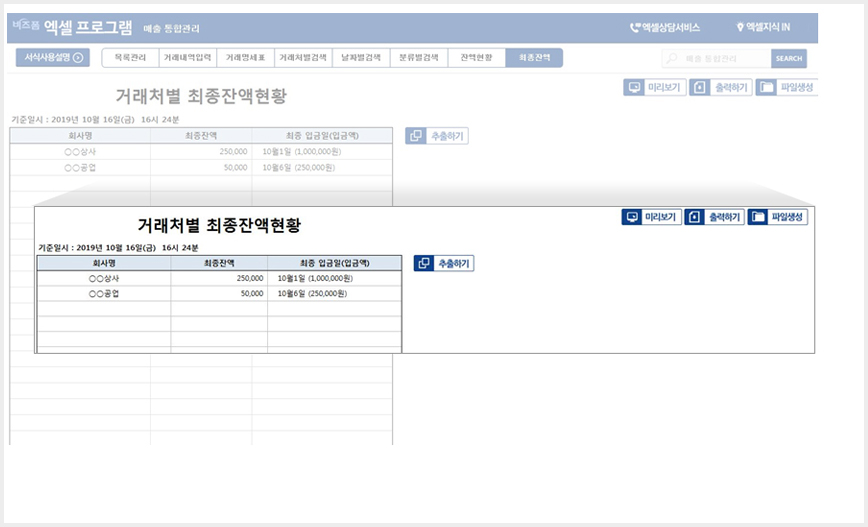Click the faded 미리보기 monitor icon at top
The height and width of the screenshot is (527, 868).
coord(634,87)
